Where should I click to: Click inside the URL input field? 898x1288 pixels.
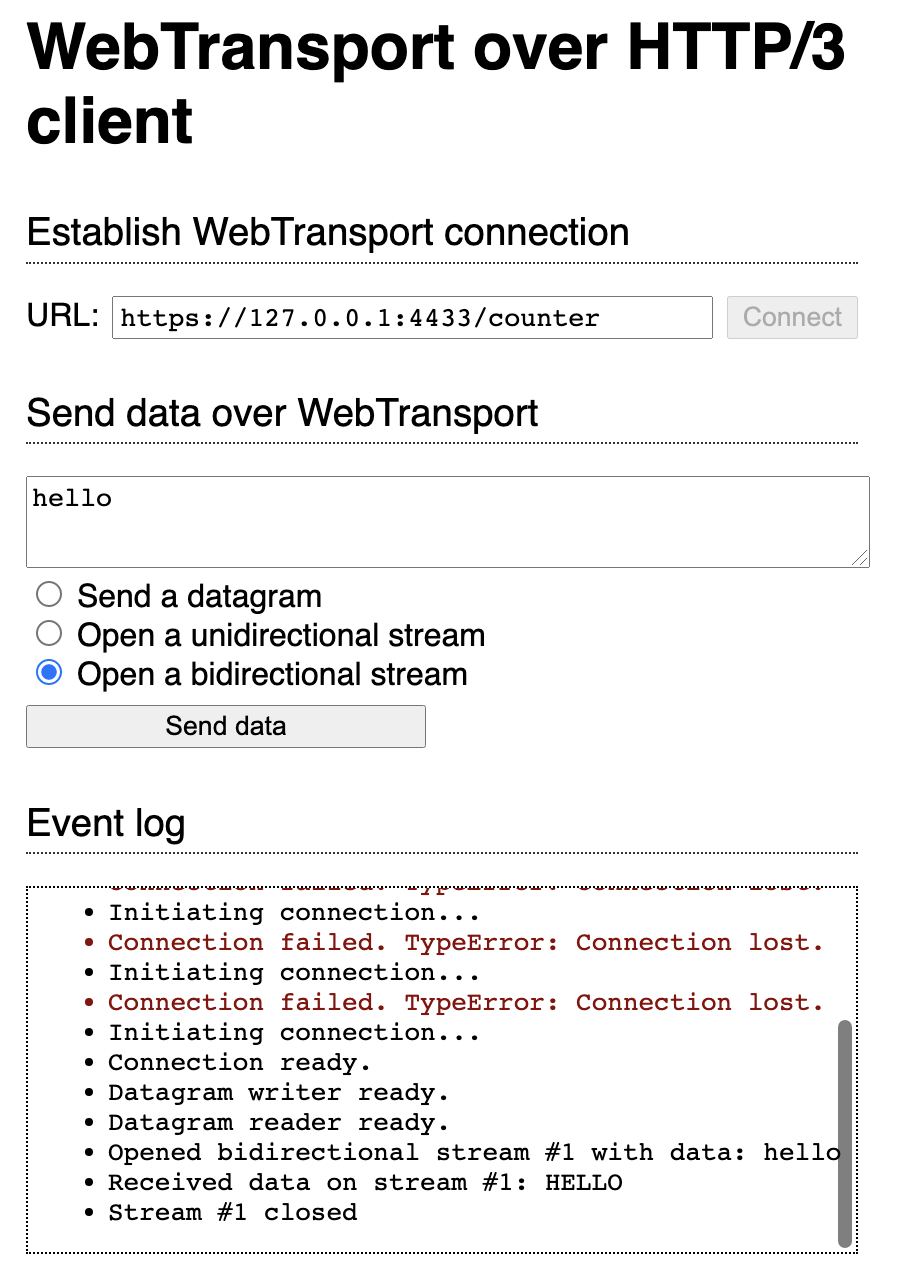412,317
